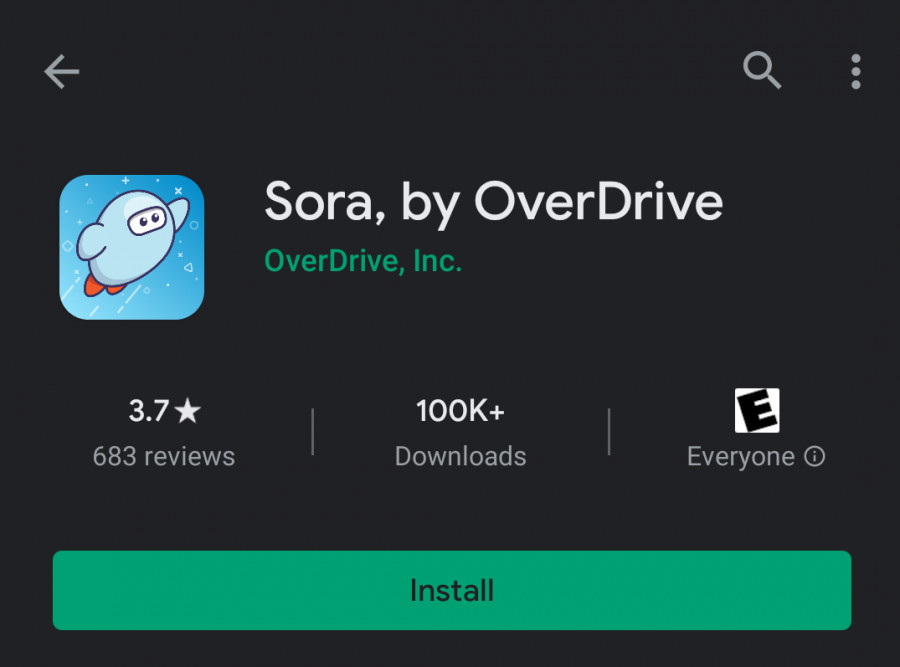Viewport: 900px width, 667px height.
Task: Tap the Everyone rating label
Action: pos(741,457)
